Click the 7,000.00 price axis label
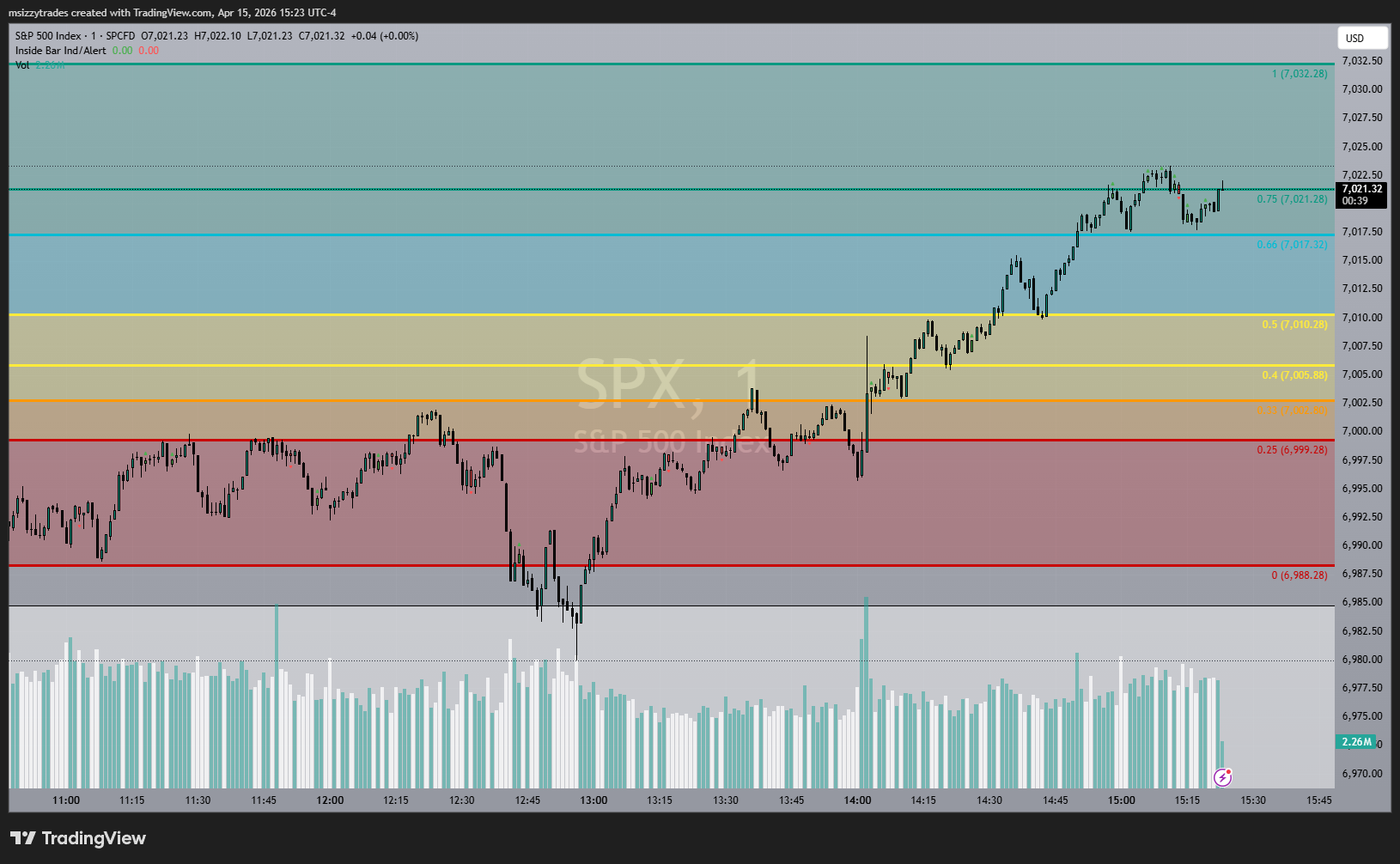This screenshot has width=1400, height=864. tap(1362, 431)
